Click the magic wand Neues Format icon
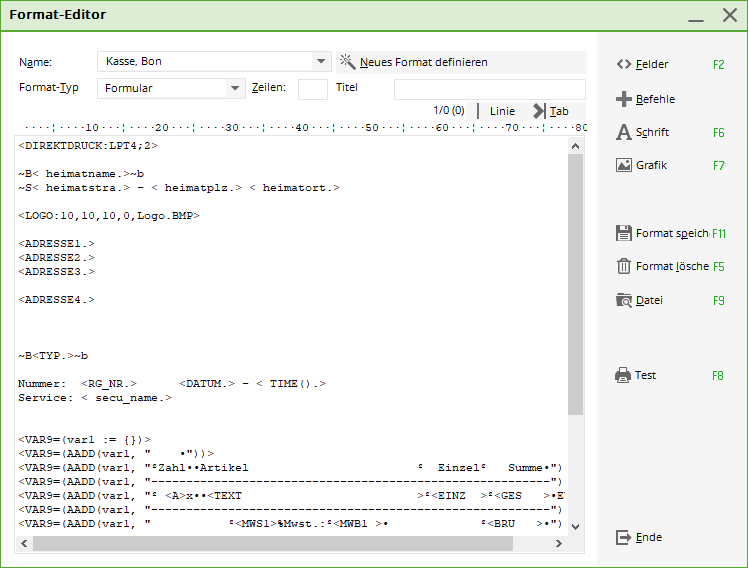Screen dimensions: 748x568 click(x=348, y=62)
